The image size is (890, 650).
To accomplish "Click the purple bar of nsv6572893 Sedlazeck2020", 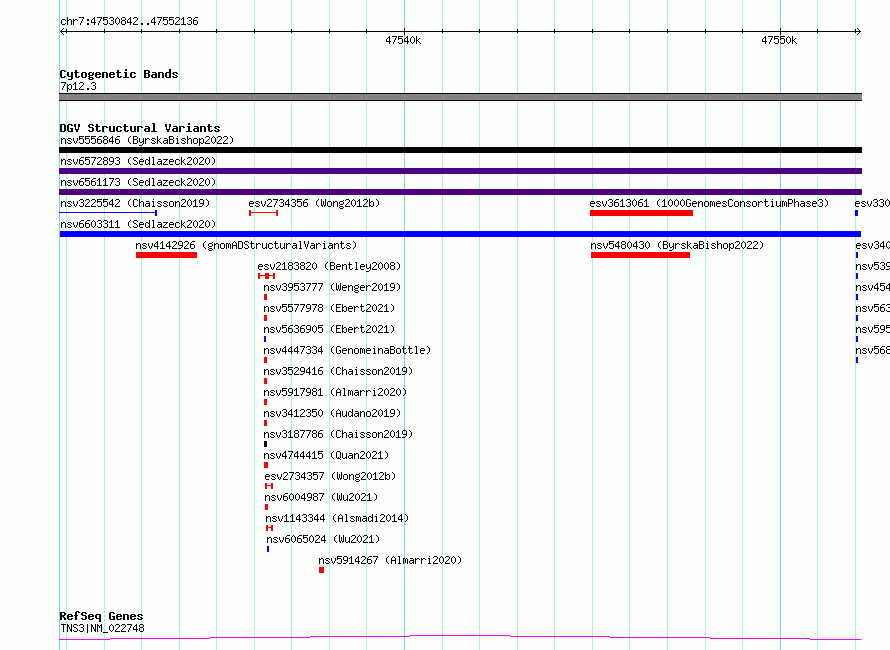I will [460, 171].
